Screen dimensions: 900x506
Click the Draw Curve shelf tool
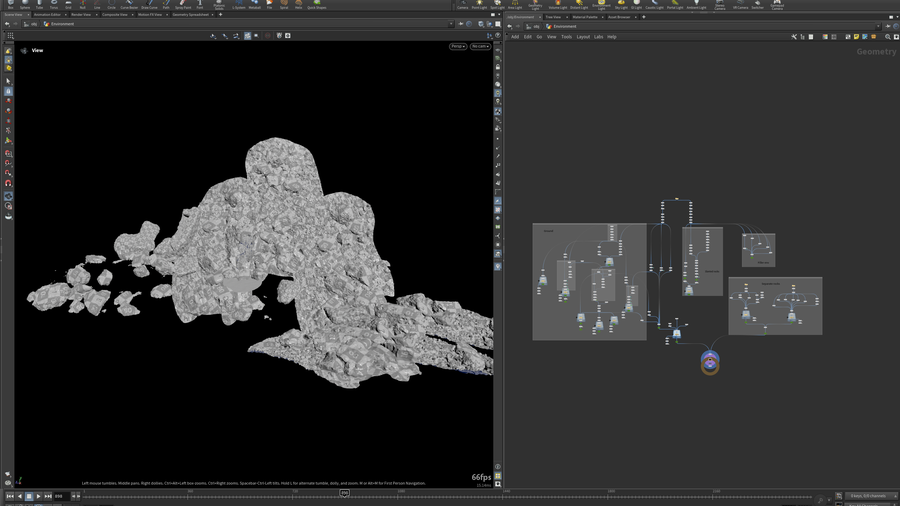[149, 4]
